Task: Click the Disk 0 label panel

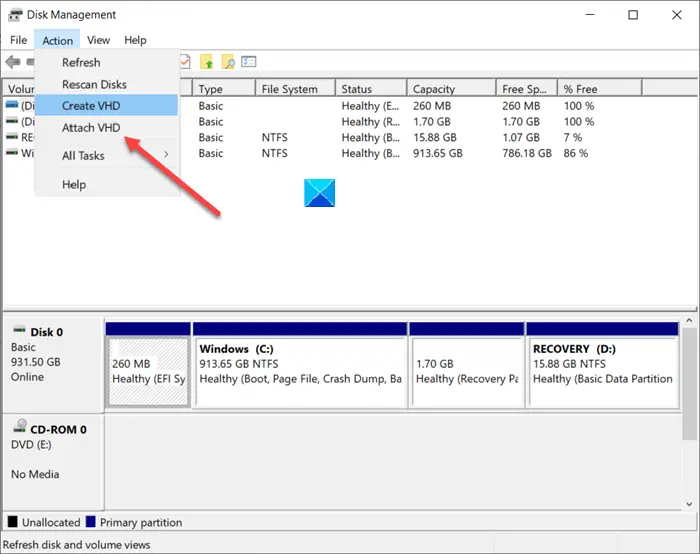Action: (54, 364)
